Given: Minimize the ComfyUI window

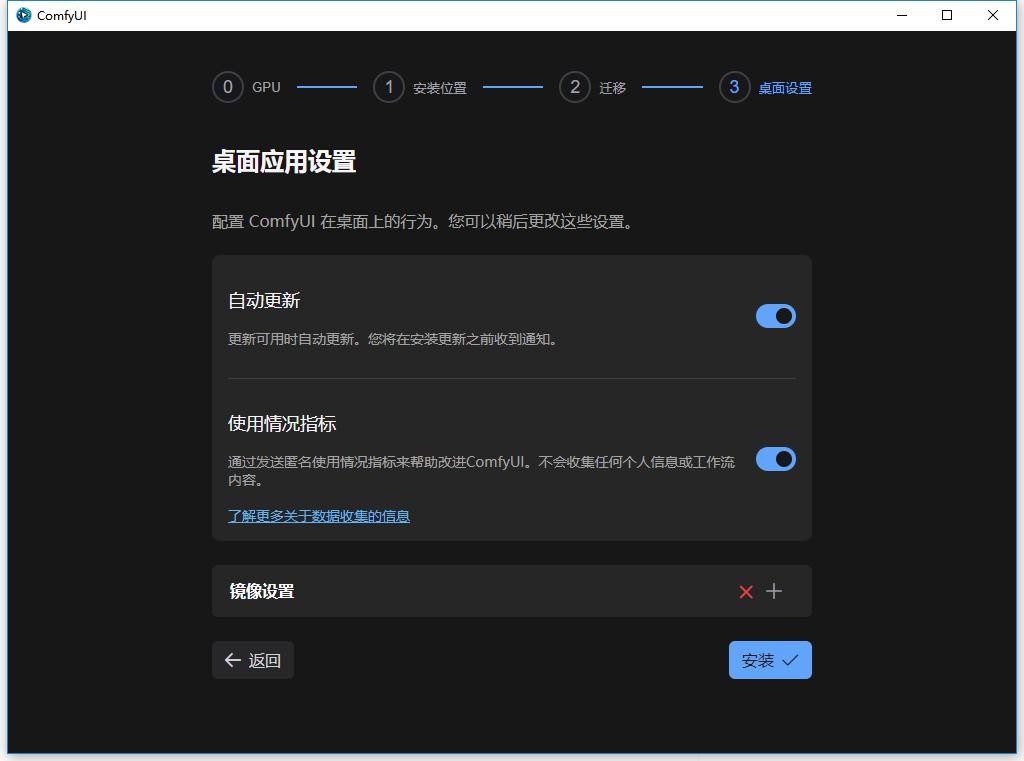Looking at the screenshot, I should pyautogui.click(x=902, y=15).
